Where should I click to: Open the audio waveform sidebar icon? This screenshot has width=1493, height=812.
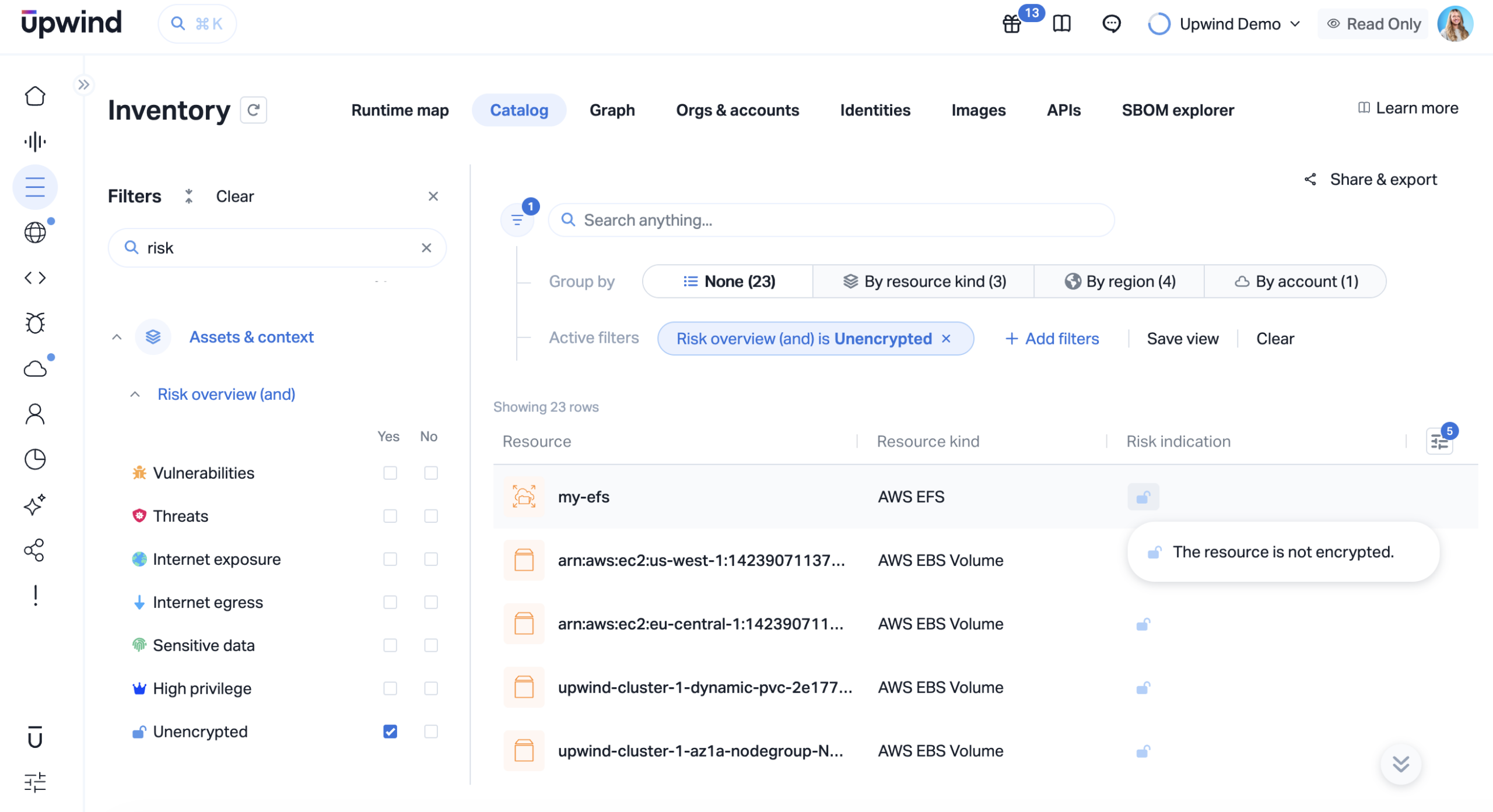35,141
